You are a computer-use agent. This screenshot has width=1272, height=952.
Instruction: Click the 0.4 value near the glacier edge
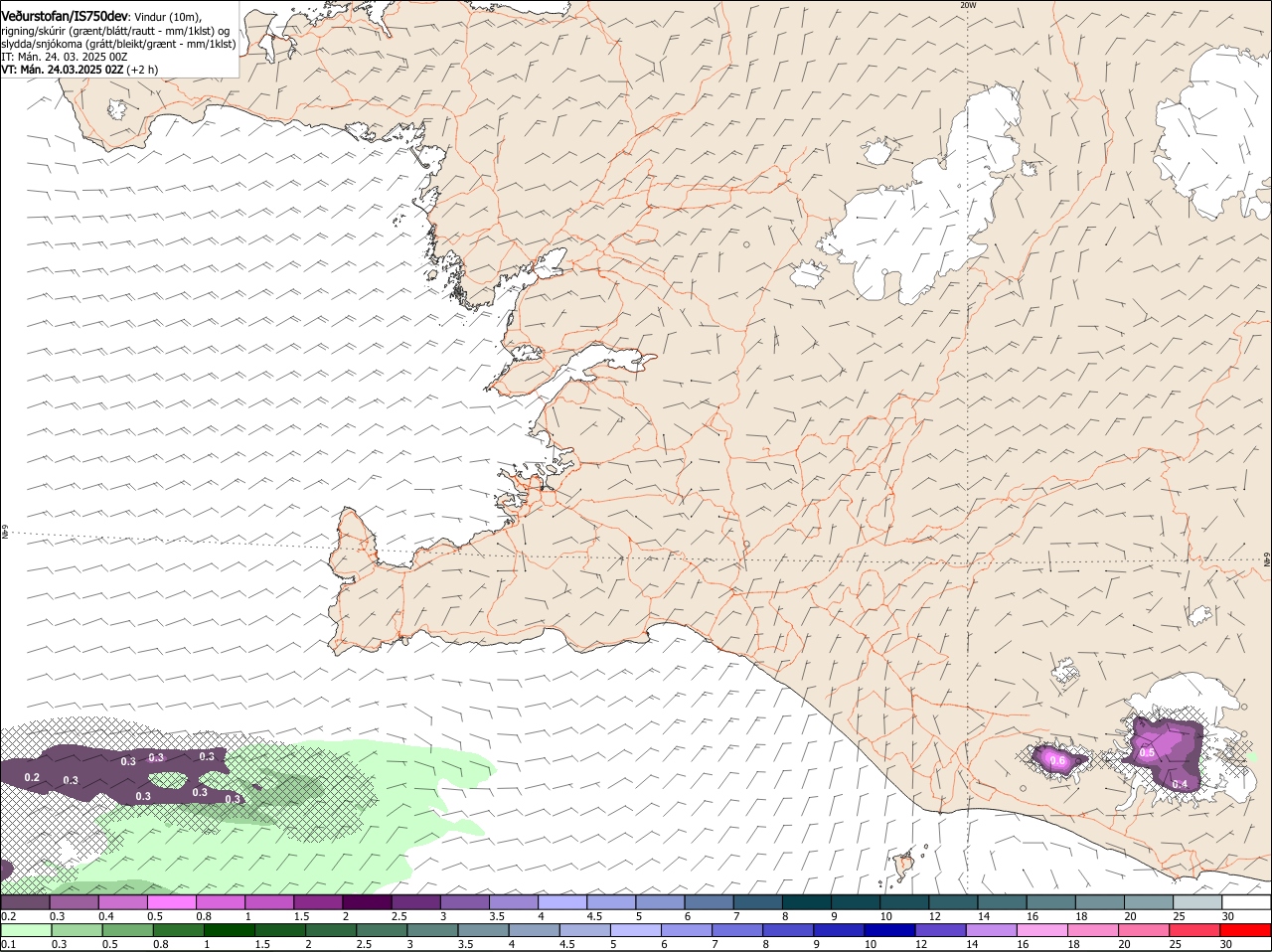1180,784
